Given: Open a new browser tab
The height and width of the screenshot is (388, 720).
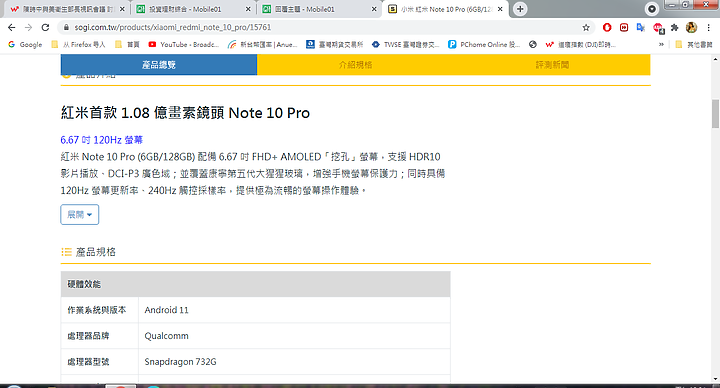Looking at the screenshot, I should (520, 9).
